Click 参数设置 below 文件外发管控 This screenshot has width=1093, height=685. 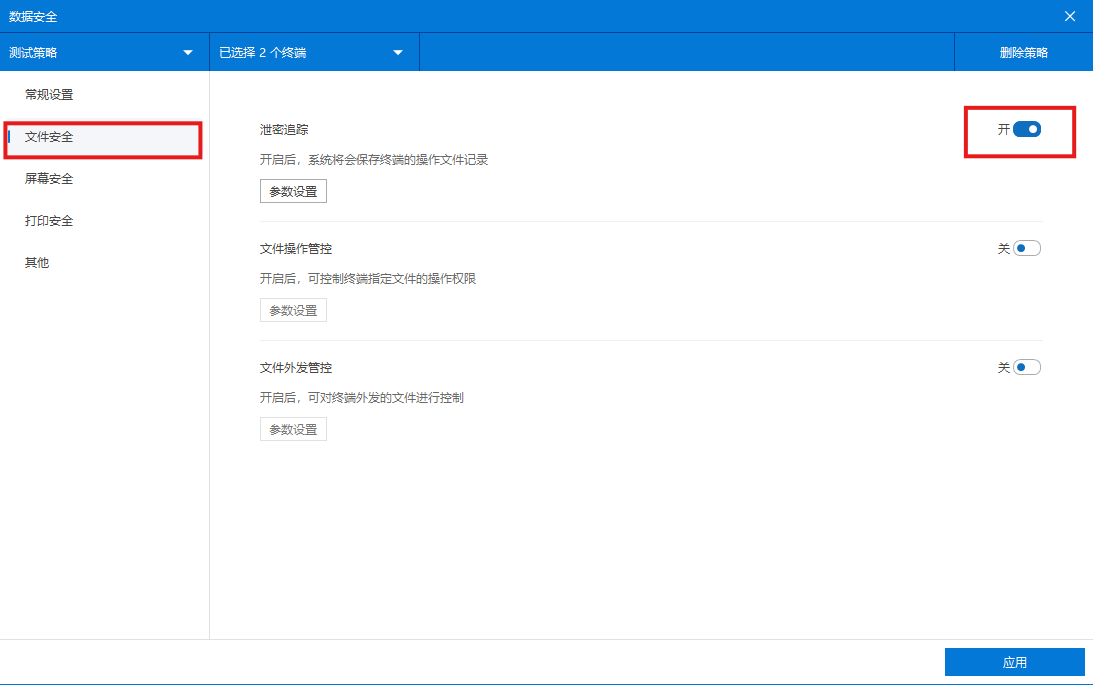[x=292, y=428]
